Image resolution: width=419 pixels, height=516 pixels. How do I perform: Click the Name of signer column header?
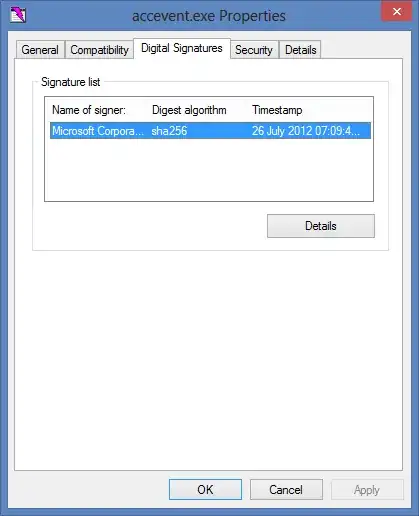pyautogui.click(x=89, y=110)
